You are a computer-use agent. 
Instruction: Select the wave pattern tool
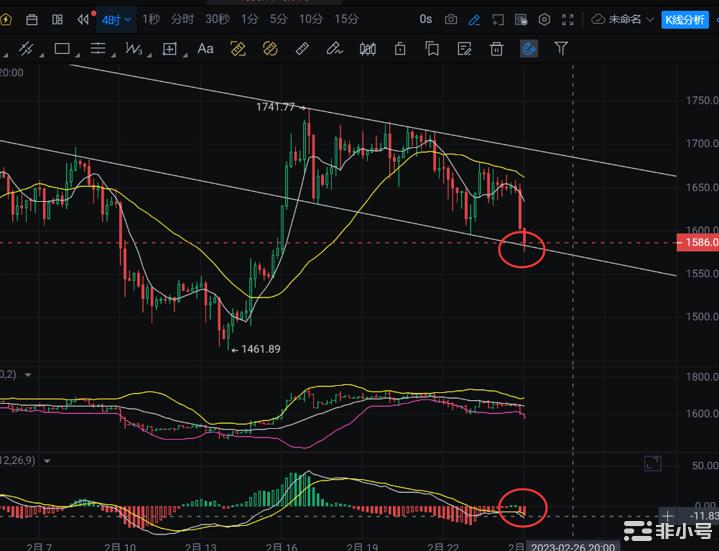click(133, 48)
